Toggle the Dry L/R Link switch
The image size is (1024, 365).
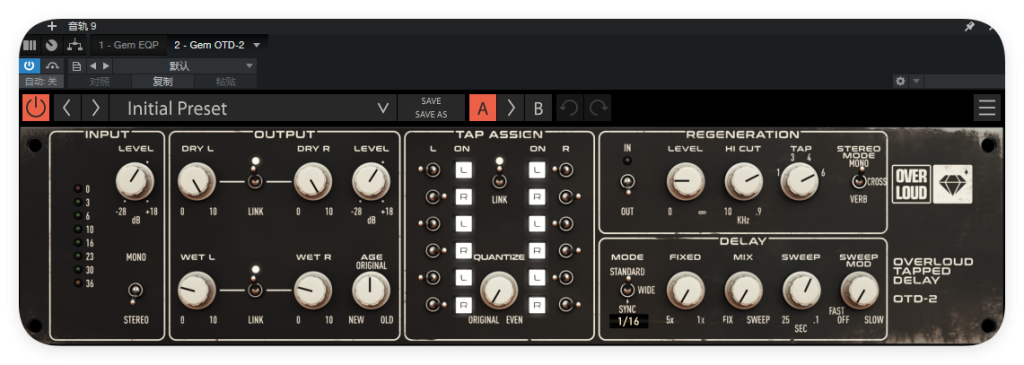(255, 180)
